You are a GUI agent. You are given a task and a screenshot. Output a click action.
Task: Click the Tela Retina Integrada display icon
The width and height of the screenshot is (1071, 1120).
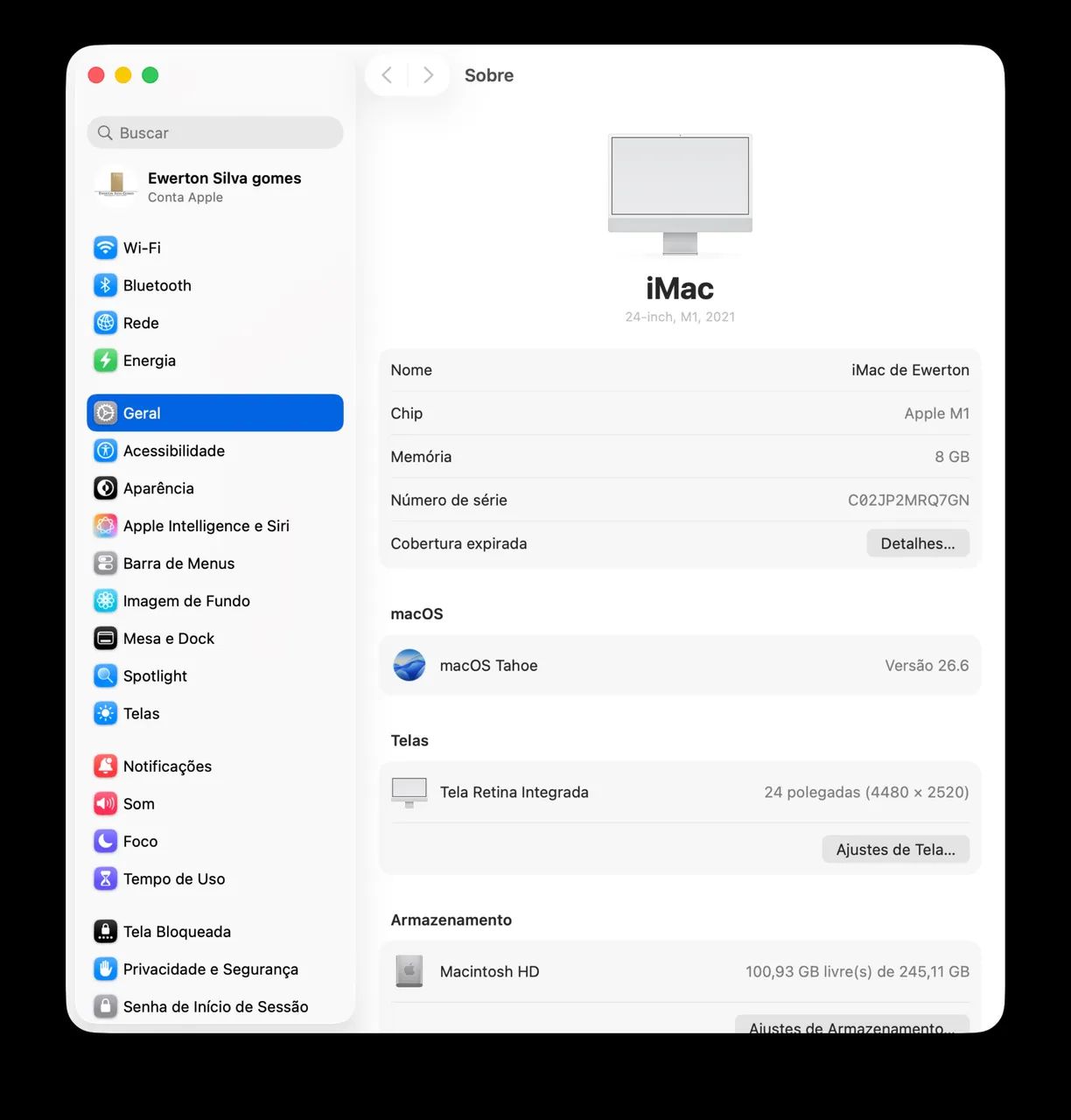point(409,793)
